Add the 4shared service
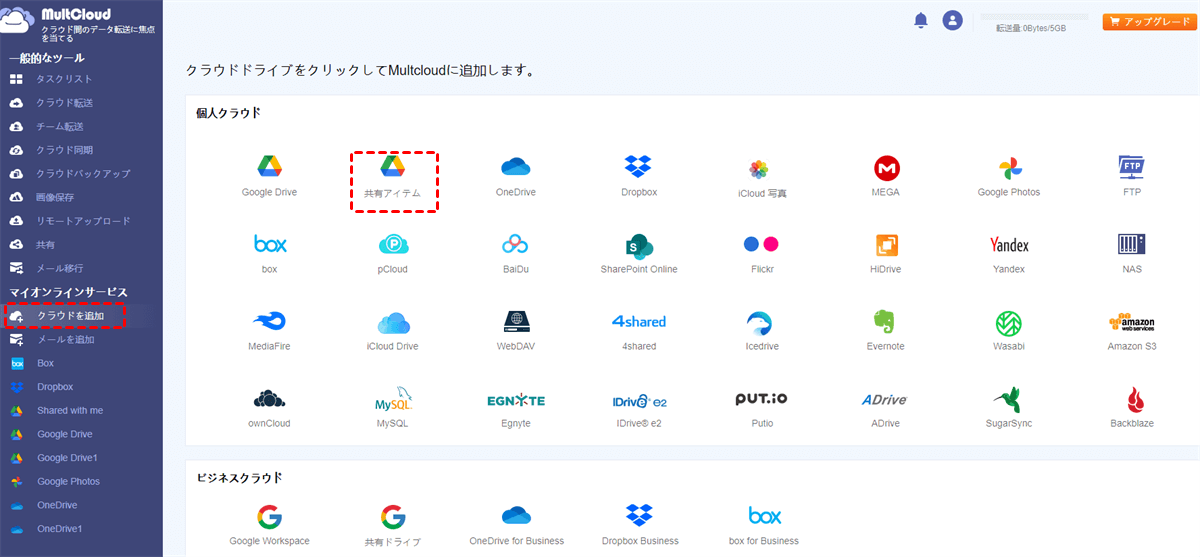 click(x=638, y=321)
